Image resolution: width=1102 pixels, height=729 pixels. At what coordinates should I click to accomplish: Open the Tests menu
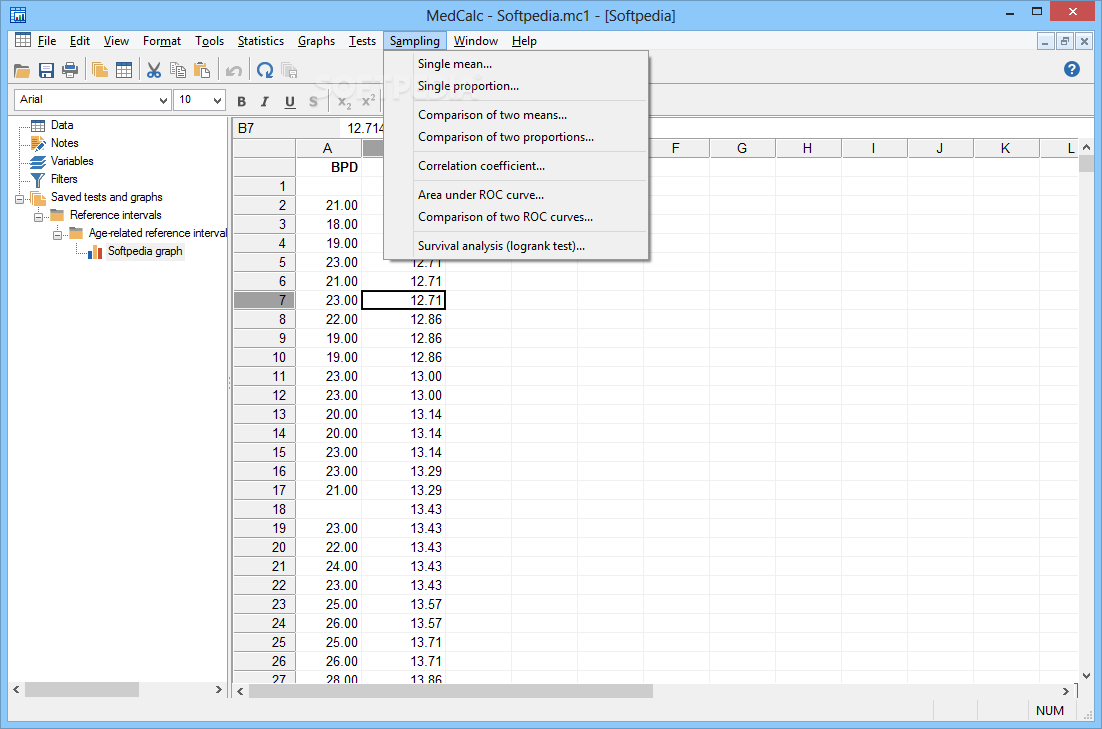[x=362, y=41]
